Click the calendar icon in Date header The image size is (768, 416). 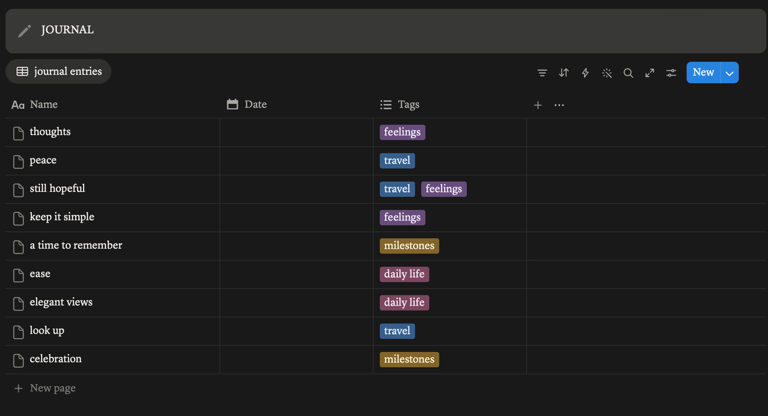(232, 104)
